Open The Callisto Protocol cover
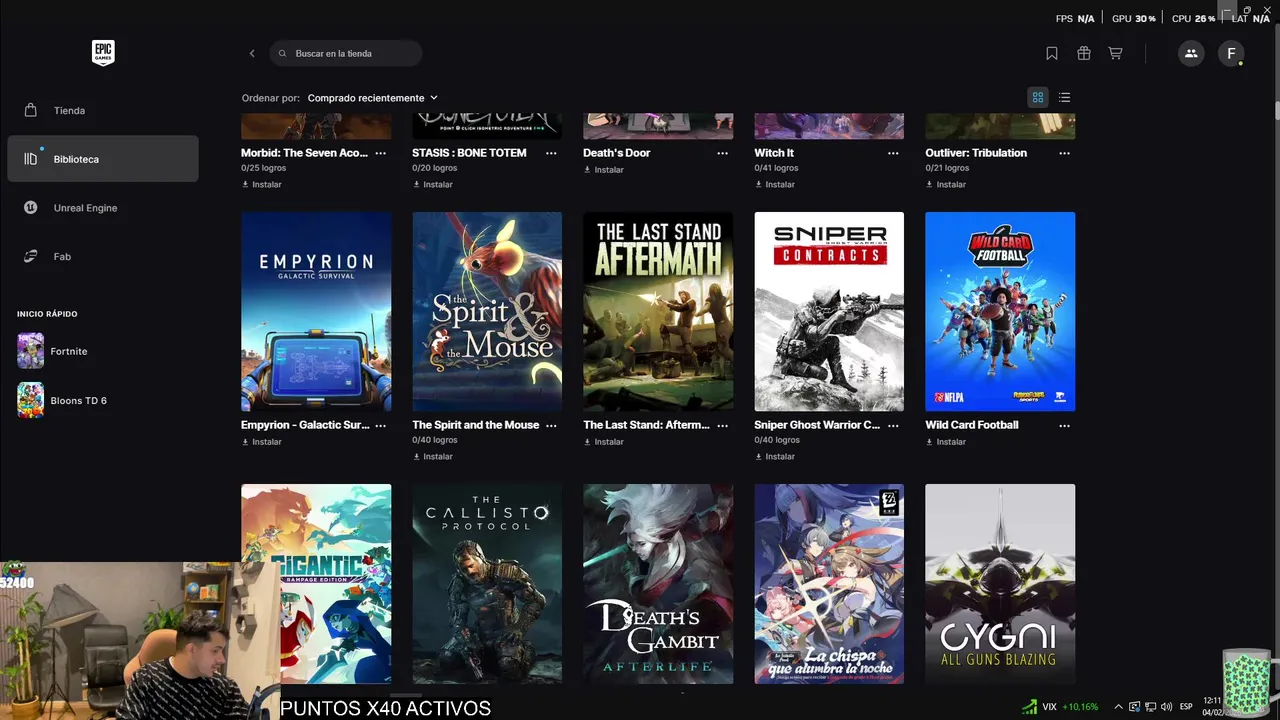The width and height of the screenshot is (1280, 720). (487, 584)
